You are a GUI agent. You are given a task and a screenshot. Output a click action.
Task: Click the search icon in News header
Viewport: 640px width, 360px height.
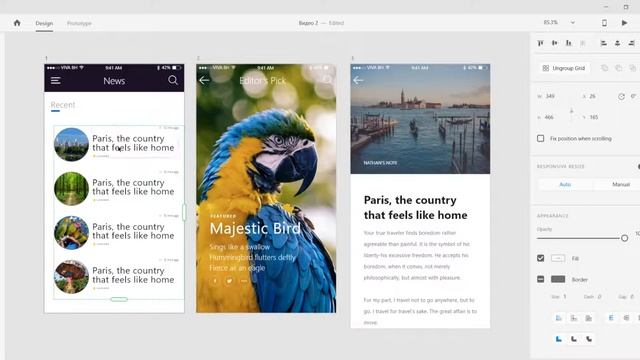click(173, 80)
